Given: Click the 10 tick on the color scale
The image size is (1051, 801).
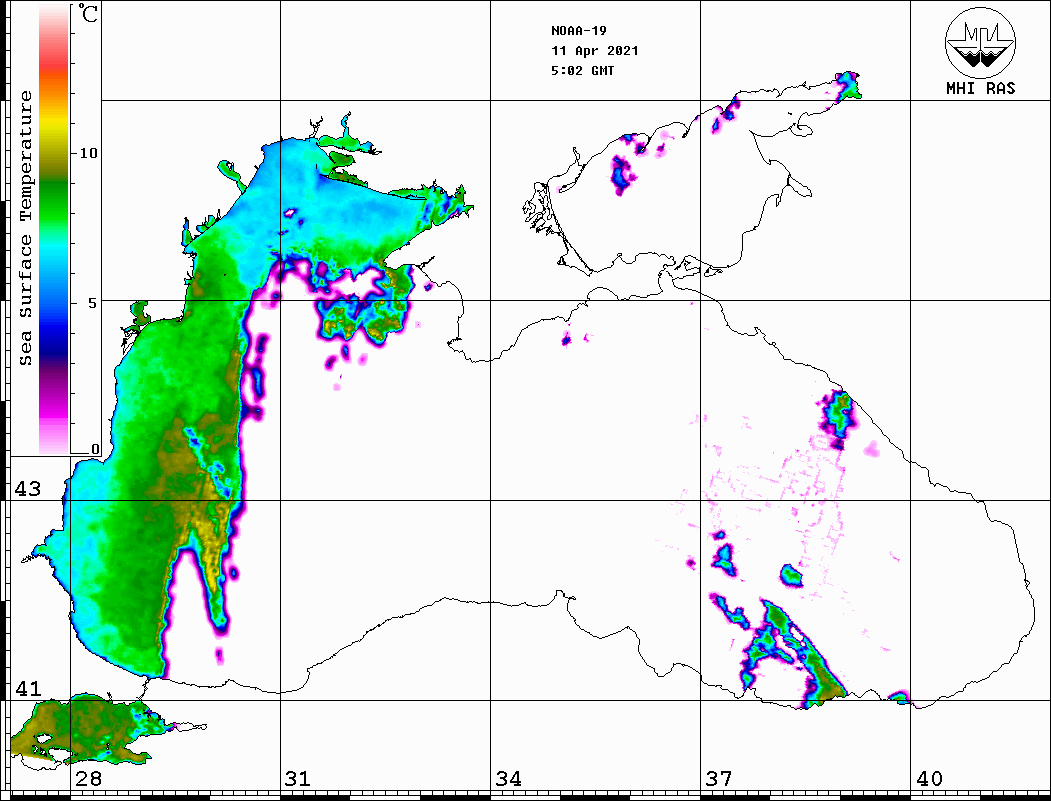Looking at the screenshot, I should tap(88, 153).
